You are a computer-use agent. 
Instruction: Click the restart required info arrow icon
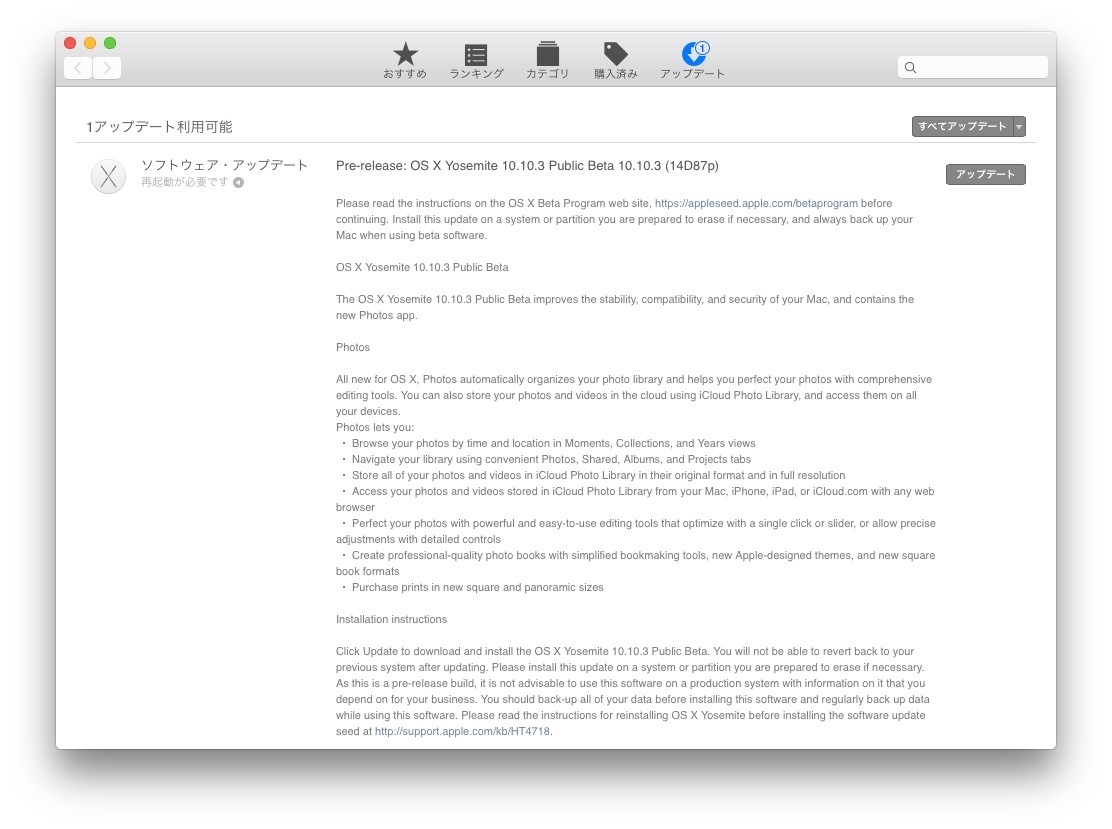239,182
